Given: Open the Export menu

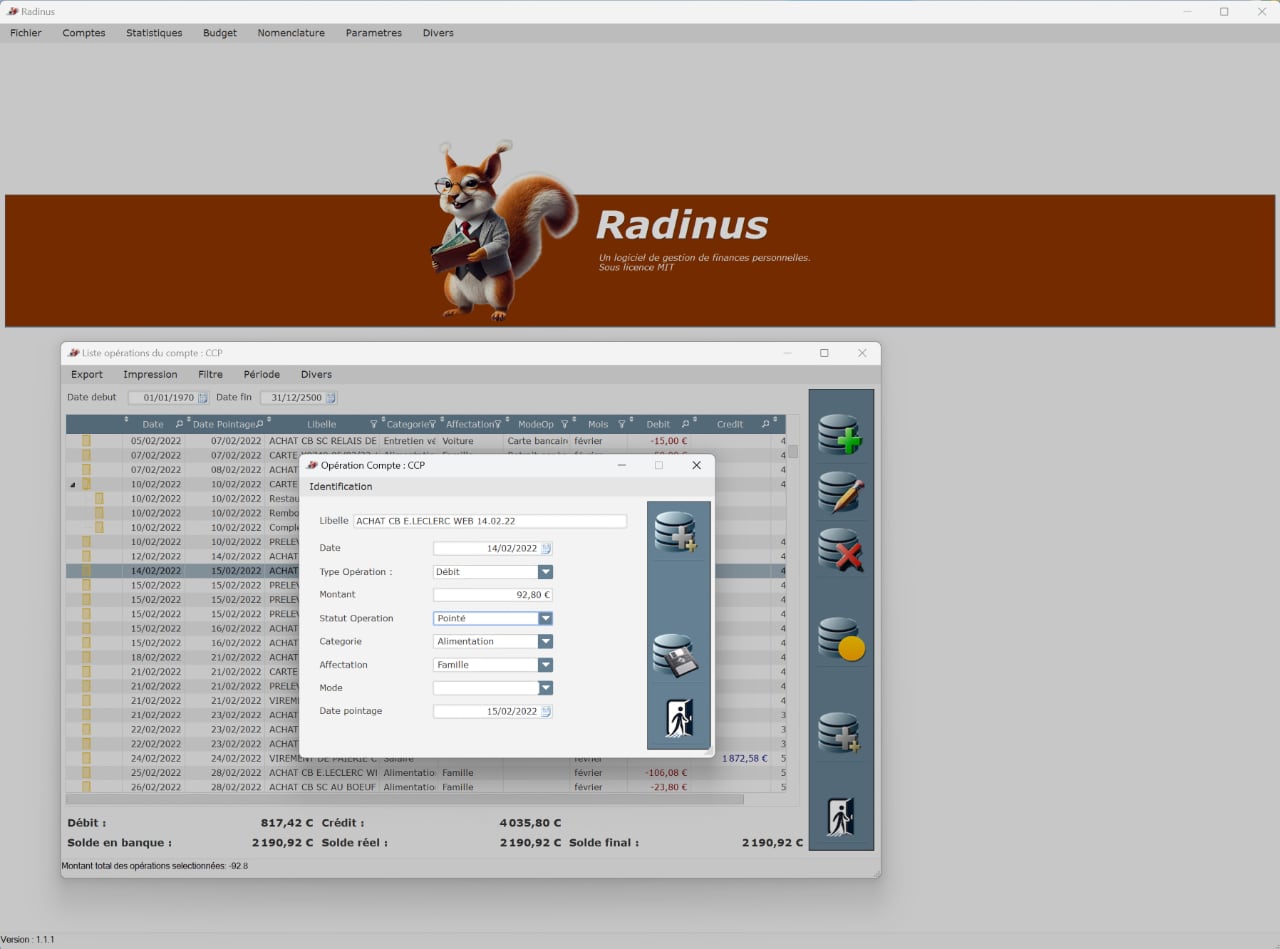Looking at the screenshot, I should pyautogui.click(x=86, y=374).
